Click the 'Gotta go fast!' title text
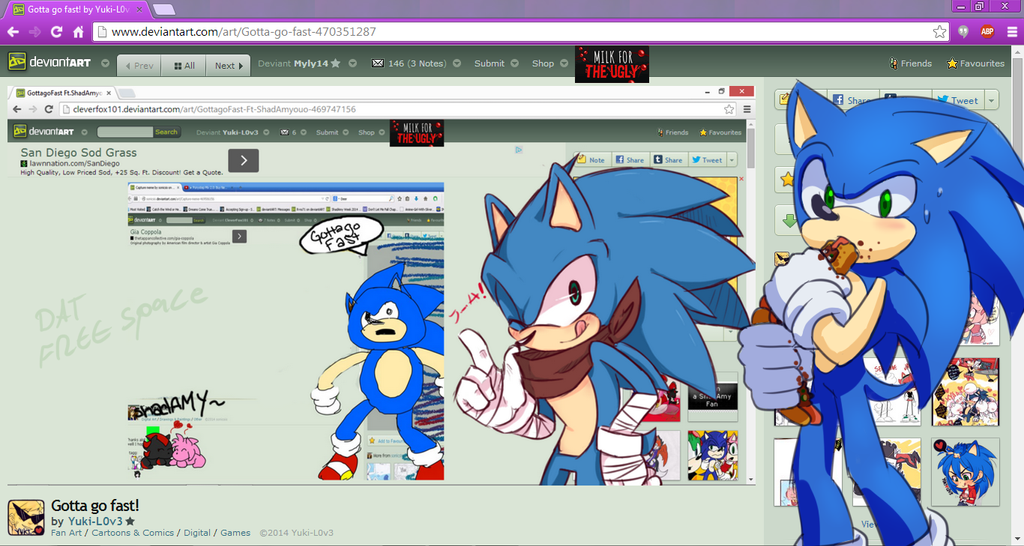Viewport: 1024px width, 546px height. coord(95,505)
